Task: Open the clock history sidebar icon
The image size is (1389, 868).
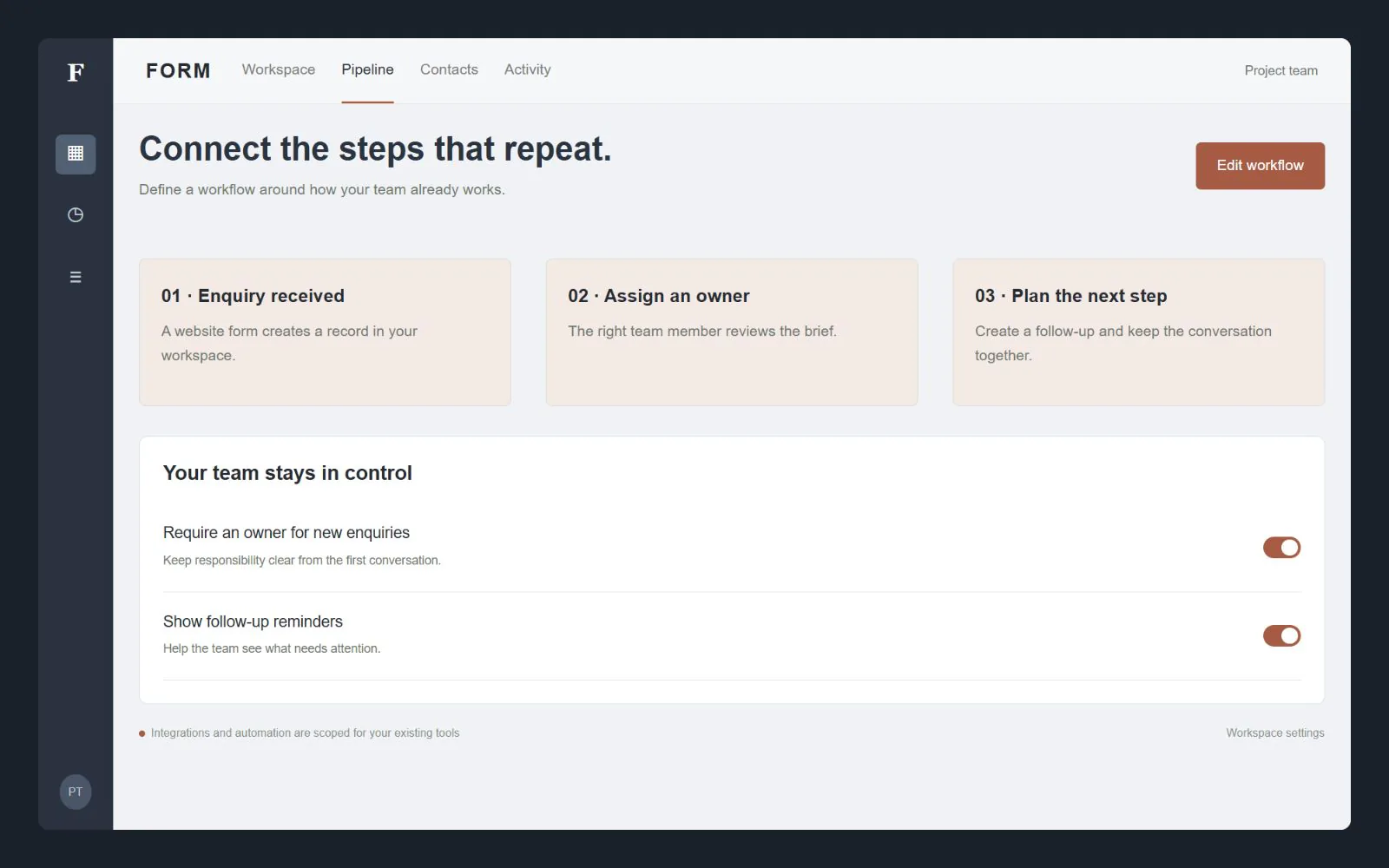Action: (76, 215)
